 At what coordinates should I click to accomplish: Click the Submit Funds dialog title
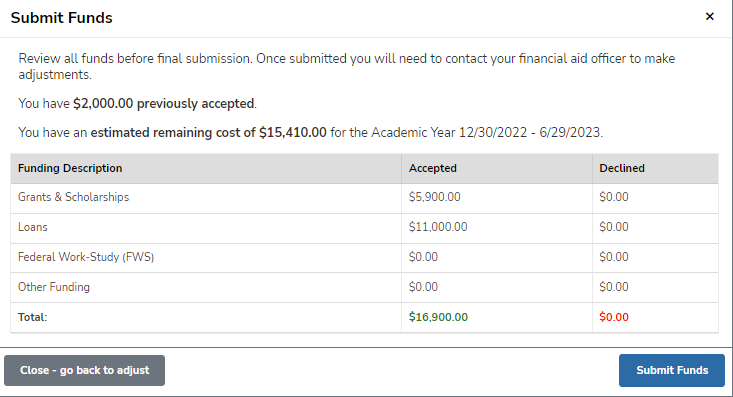click(62, 18)
